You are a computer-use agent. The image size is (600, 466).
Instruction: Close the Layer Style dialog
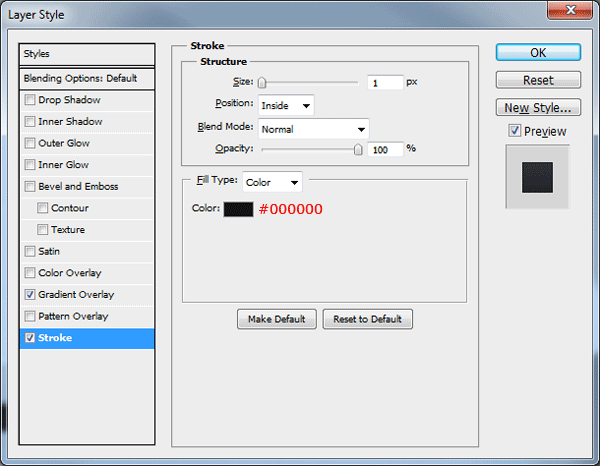[570, 10]
